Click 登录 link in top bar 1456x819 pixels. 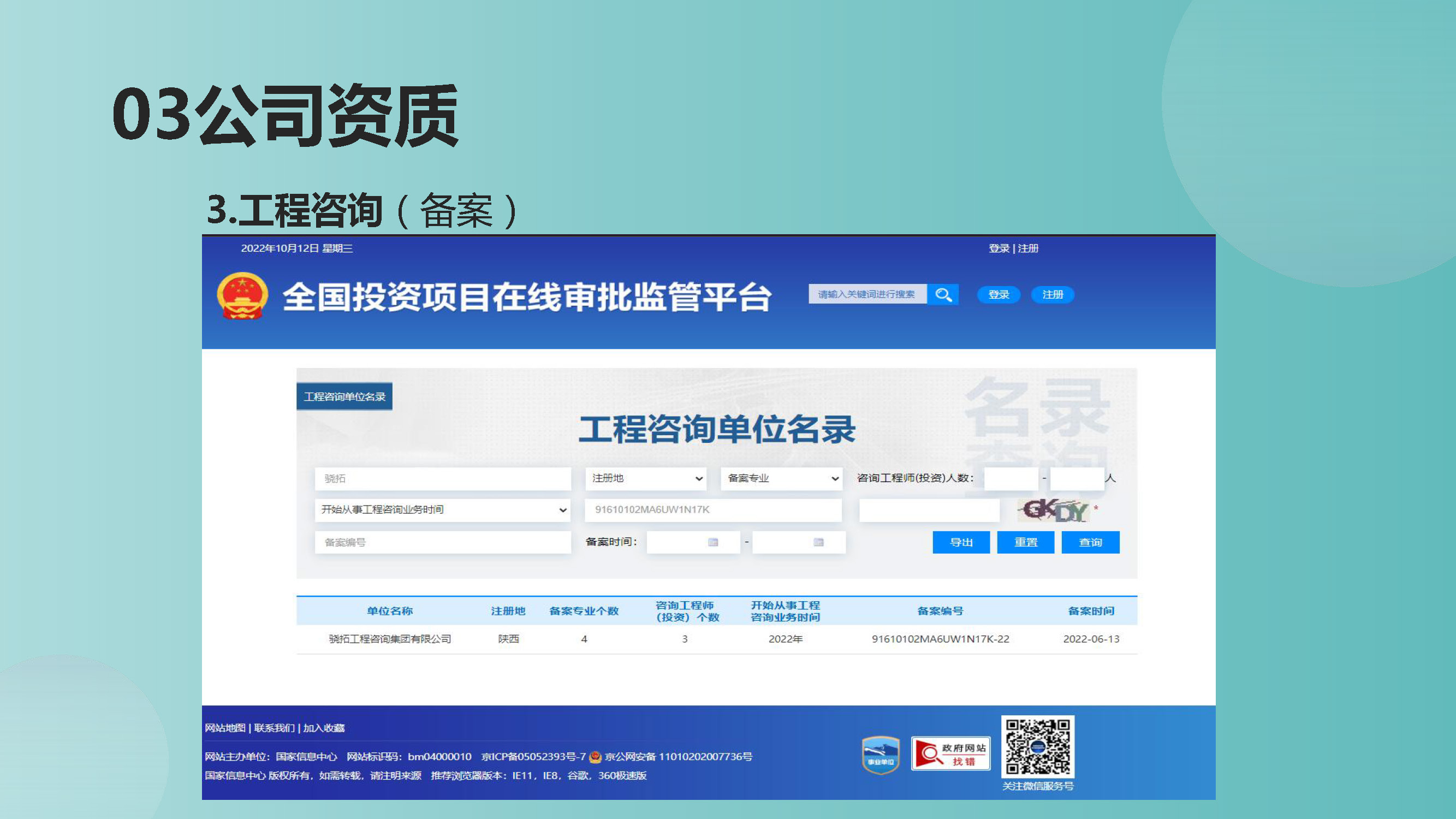[999, 248]
